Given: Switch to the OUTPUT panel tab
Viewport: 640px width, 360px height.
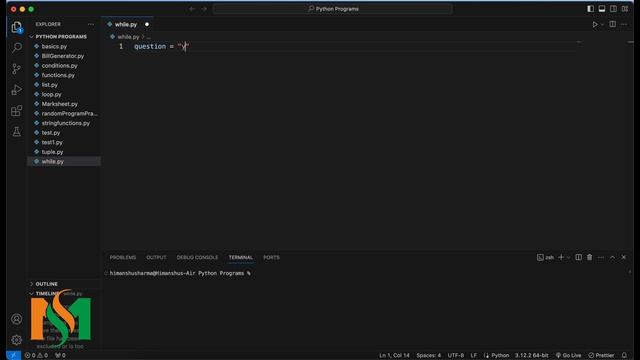Looking at the screenshot, I should tap(156, 258).
